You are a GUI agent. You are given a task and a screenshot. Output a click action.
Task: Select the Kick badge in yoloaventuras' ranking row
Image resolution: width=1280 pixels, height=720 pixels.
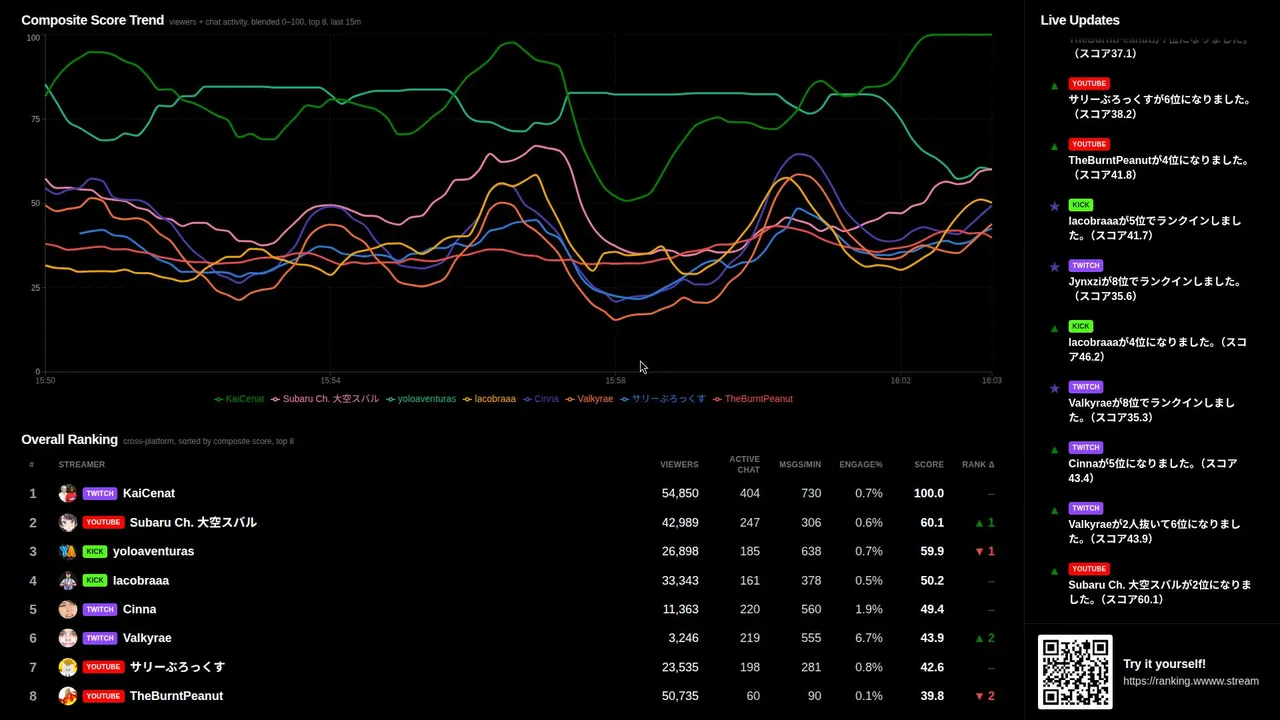tap(95, 551)
